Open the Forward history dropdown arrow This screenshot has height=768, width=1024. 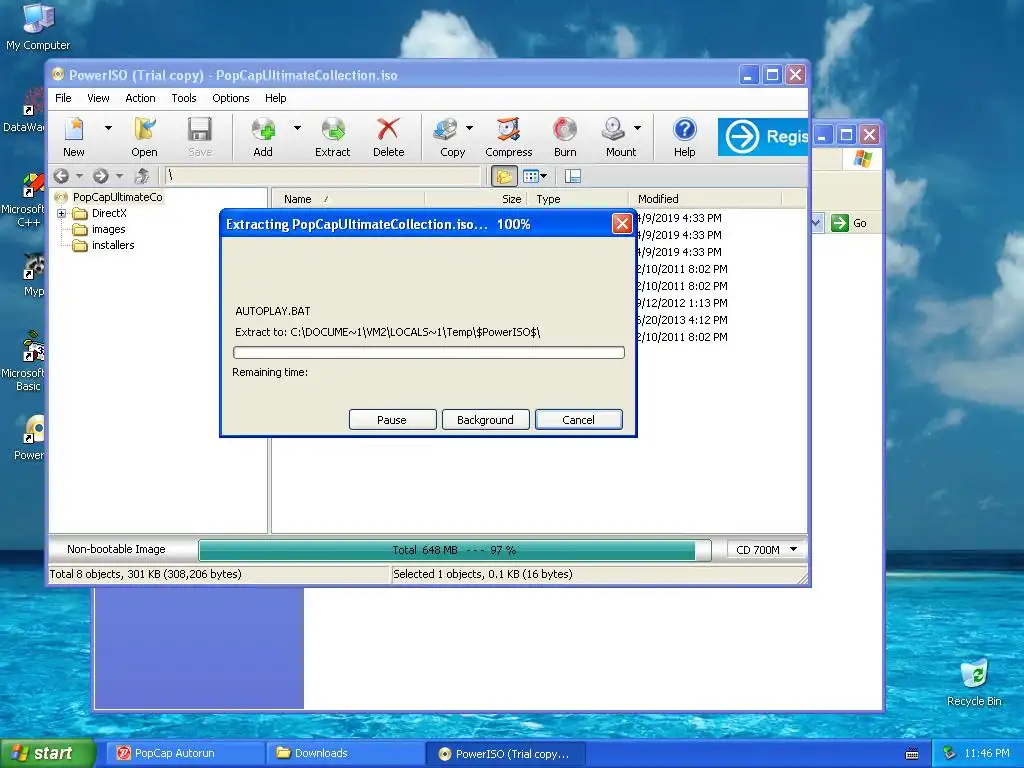point(120,176)
